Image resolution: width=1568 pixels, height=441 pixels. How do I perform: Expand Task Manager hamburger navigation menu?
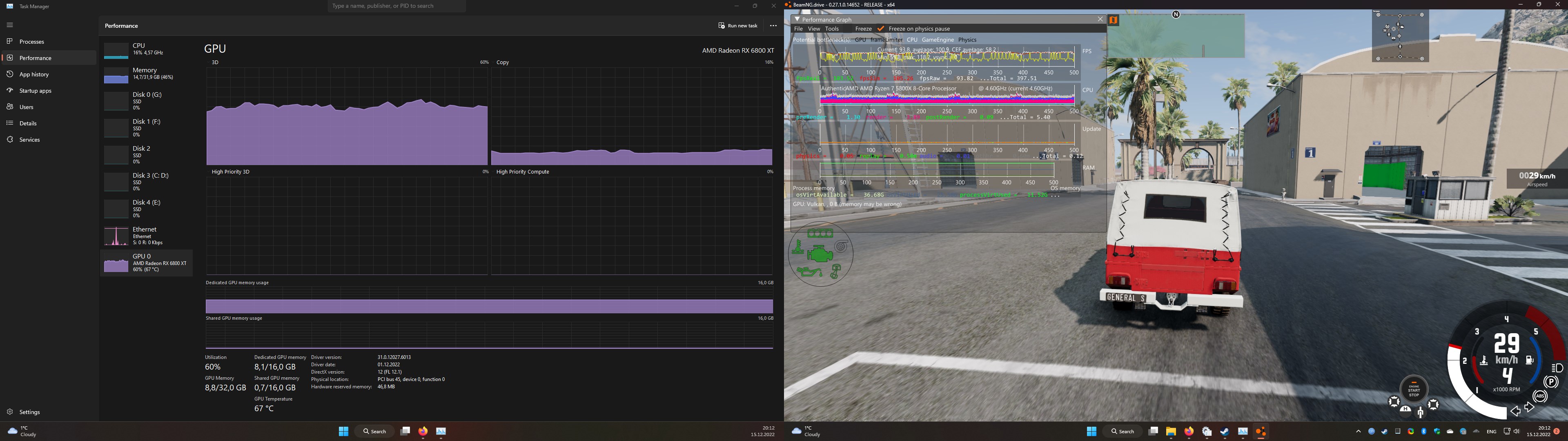[x=10, y=25]
